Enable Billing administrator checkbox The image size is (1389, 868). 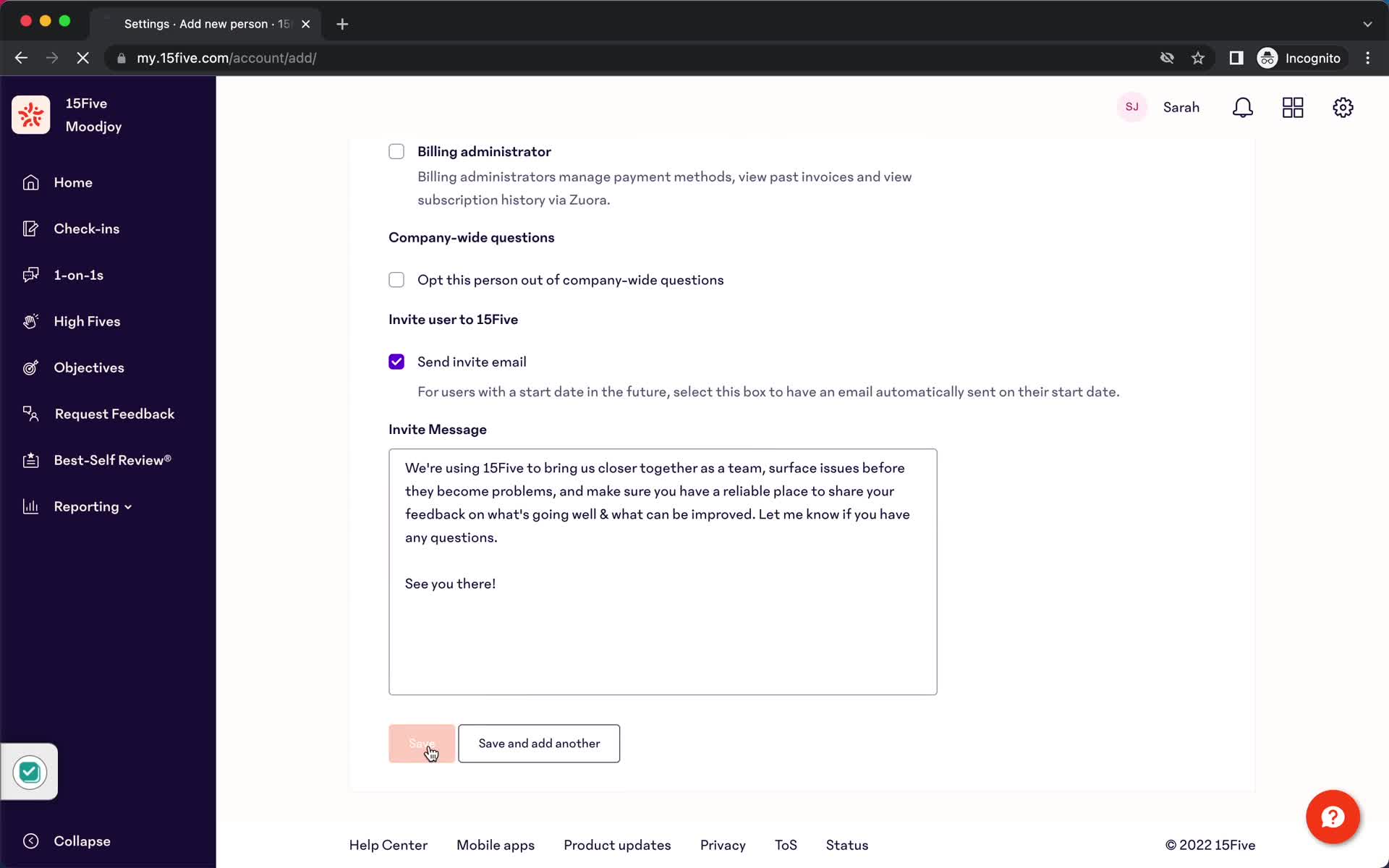[x=396, y=151]
